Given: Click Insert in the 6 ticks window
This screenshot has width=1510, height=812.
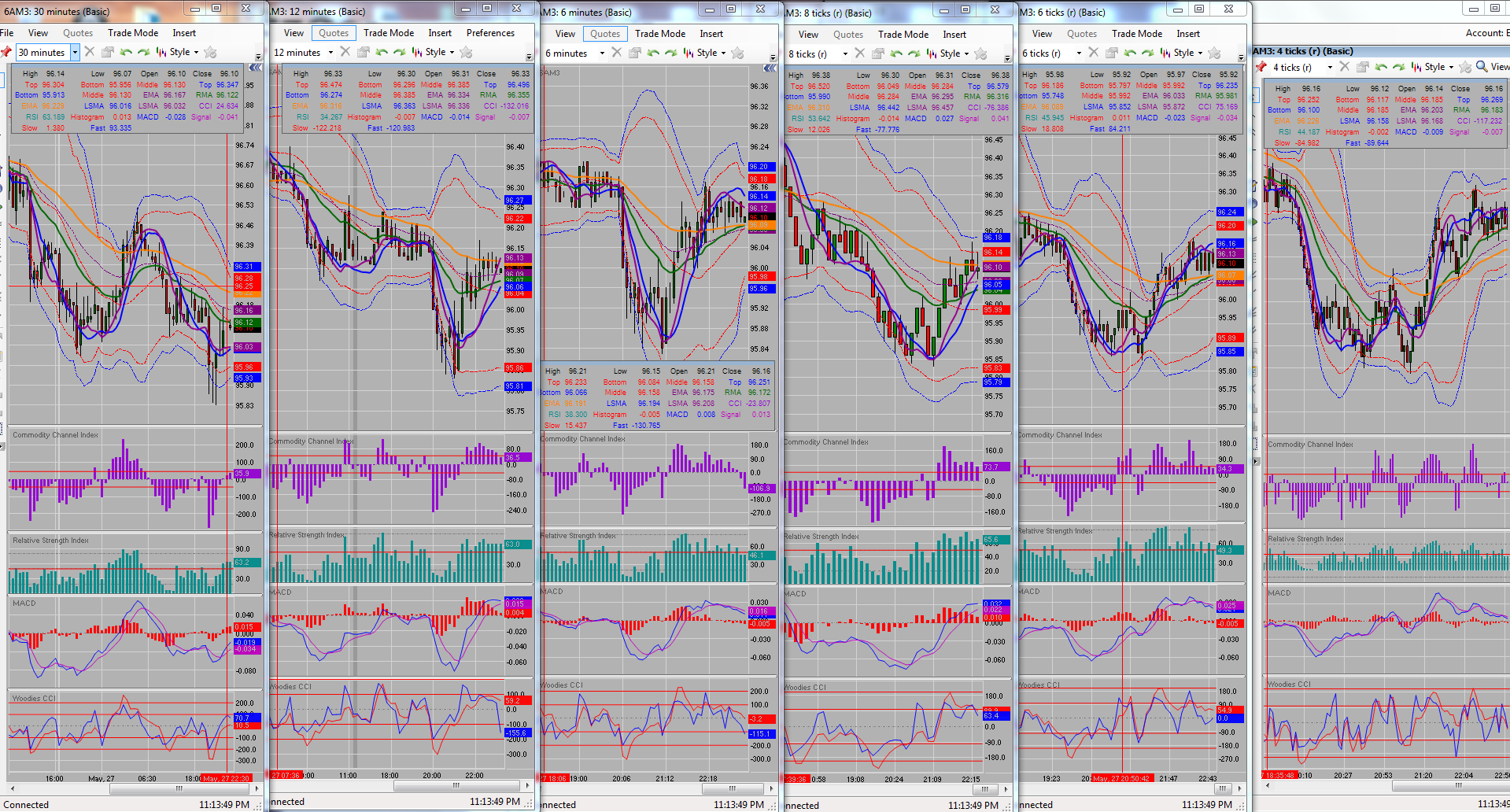Looking at the screenshot, I should pyautogui.click(x=1188, y=34).
